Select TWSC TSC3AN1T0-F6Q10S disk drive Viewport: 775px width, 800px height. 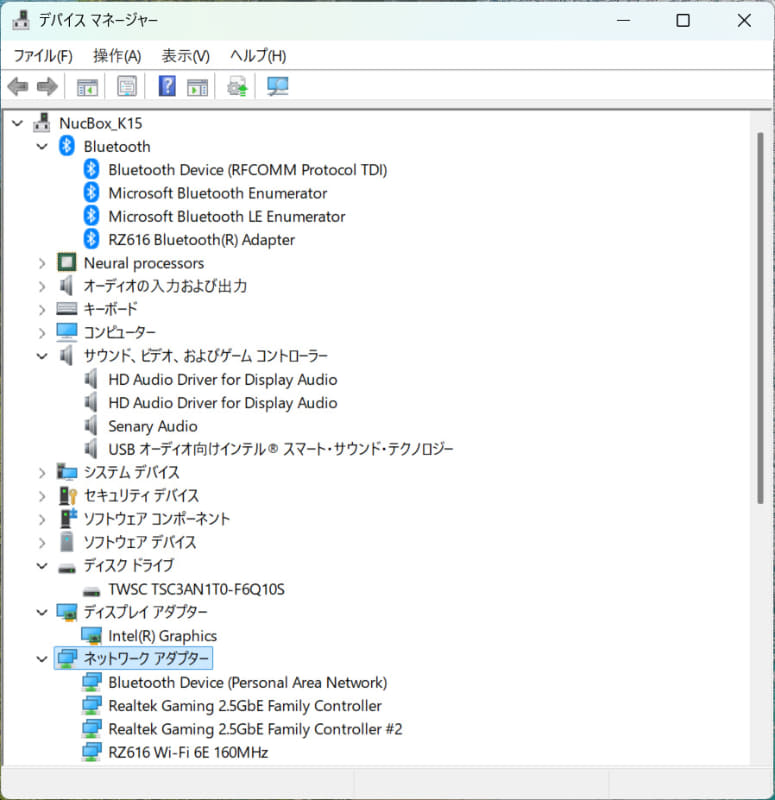[196, 589]
